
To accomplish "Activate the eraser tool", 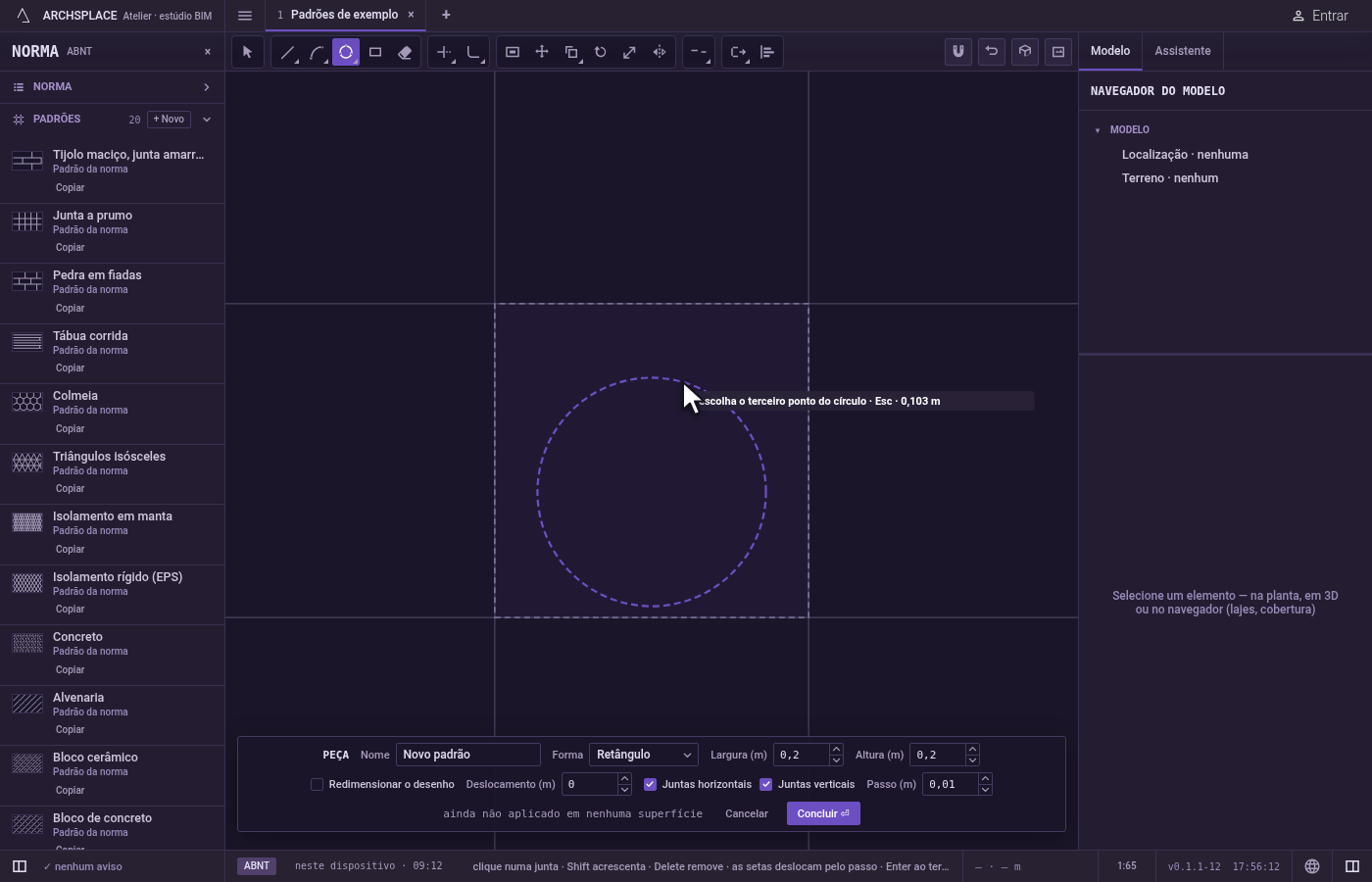I will pyautogui.click(x=405, y=52).
